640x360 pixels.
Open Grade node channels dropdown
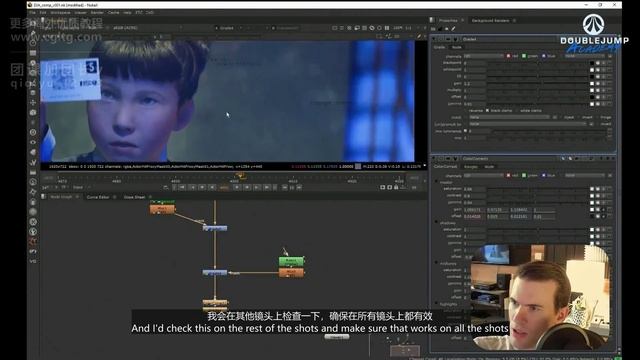(483, 56)
